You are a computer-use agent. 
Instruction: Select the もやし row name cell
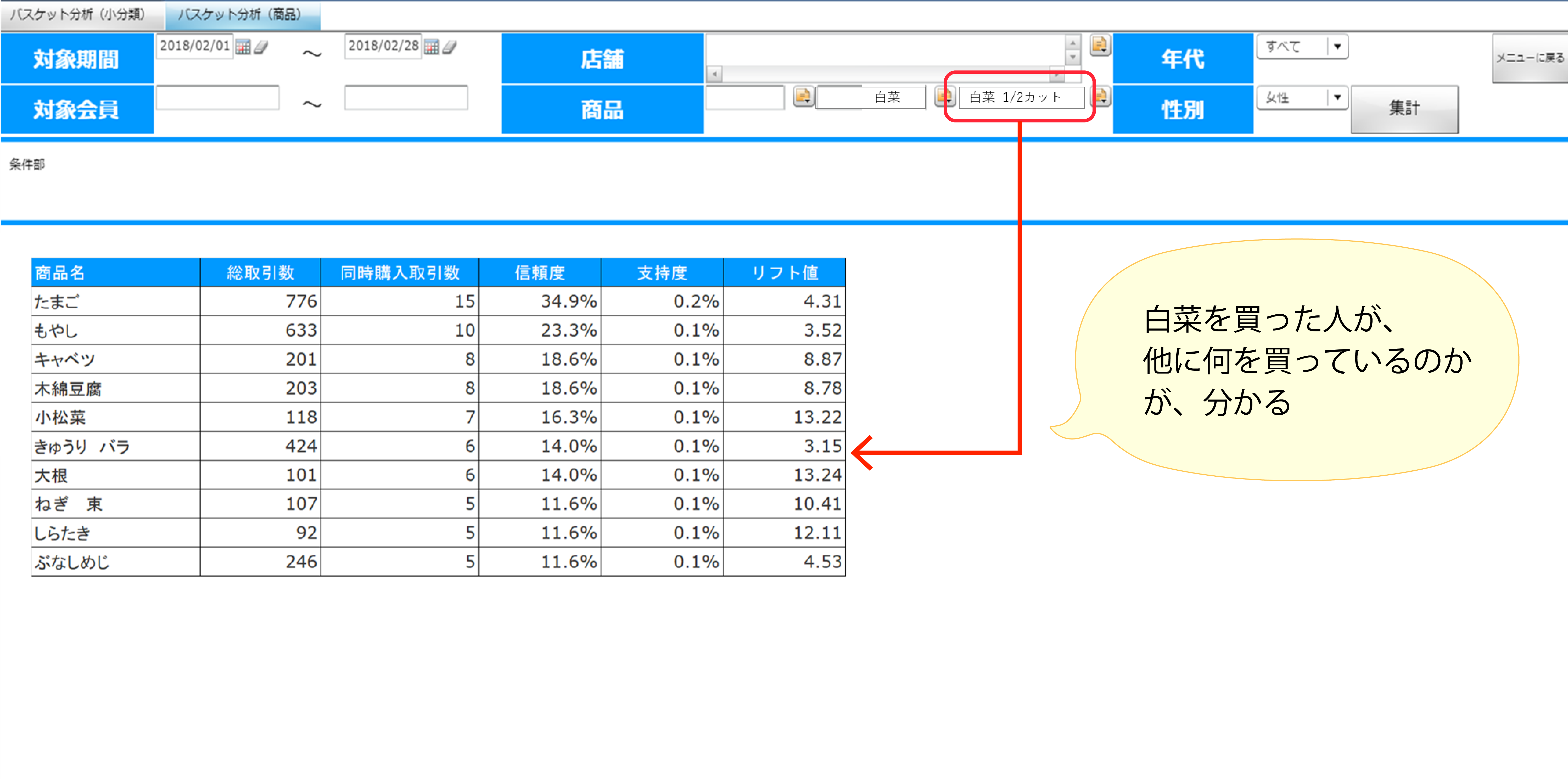(x=116, y=330)
